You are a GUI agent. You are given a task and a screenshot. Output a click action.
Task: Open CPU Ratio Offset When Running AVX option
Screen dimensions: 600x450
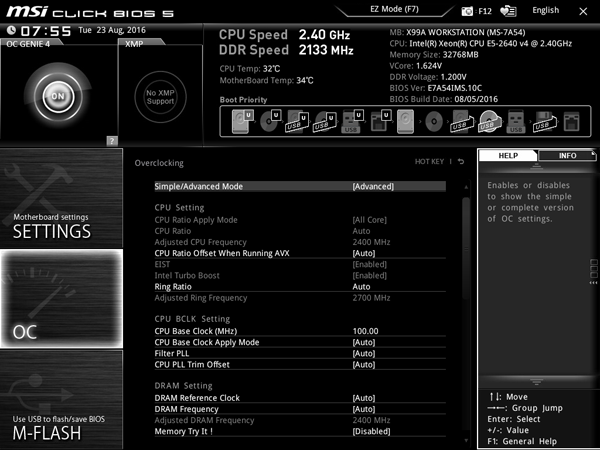click(300, 253)
